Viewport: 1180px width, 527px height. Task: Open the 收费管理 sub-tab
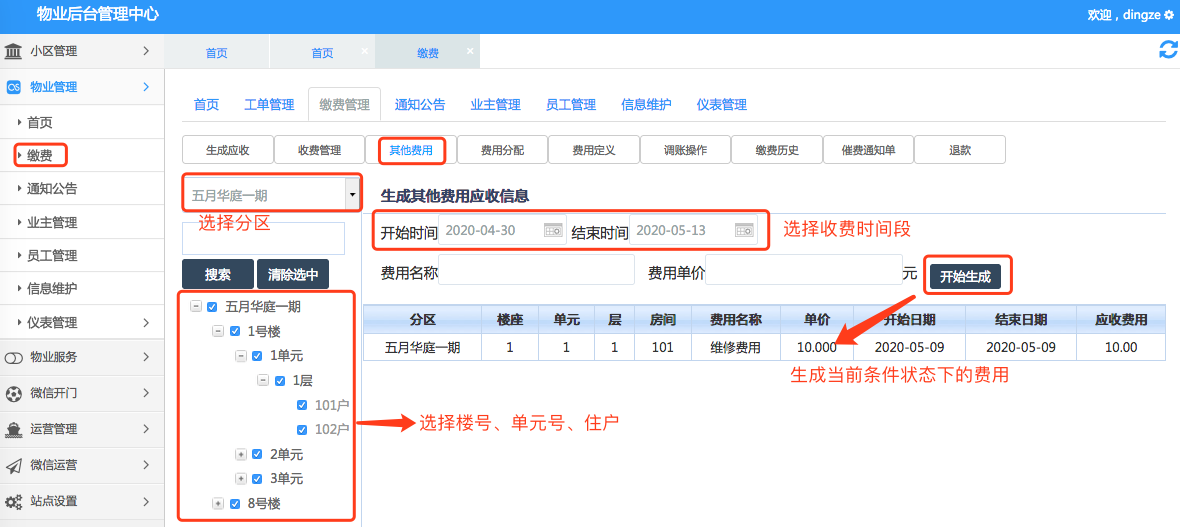point(319,150)
